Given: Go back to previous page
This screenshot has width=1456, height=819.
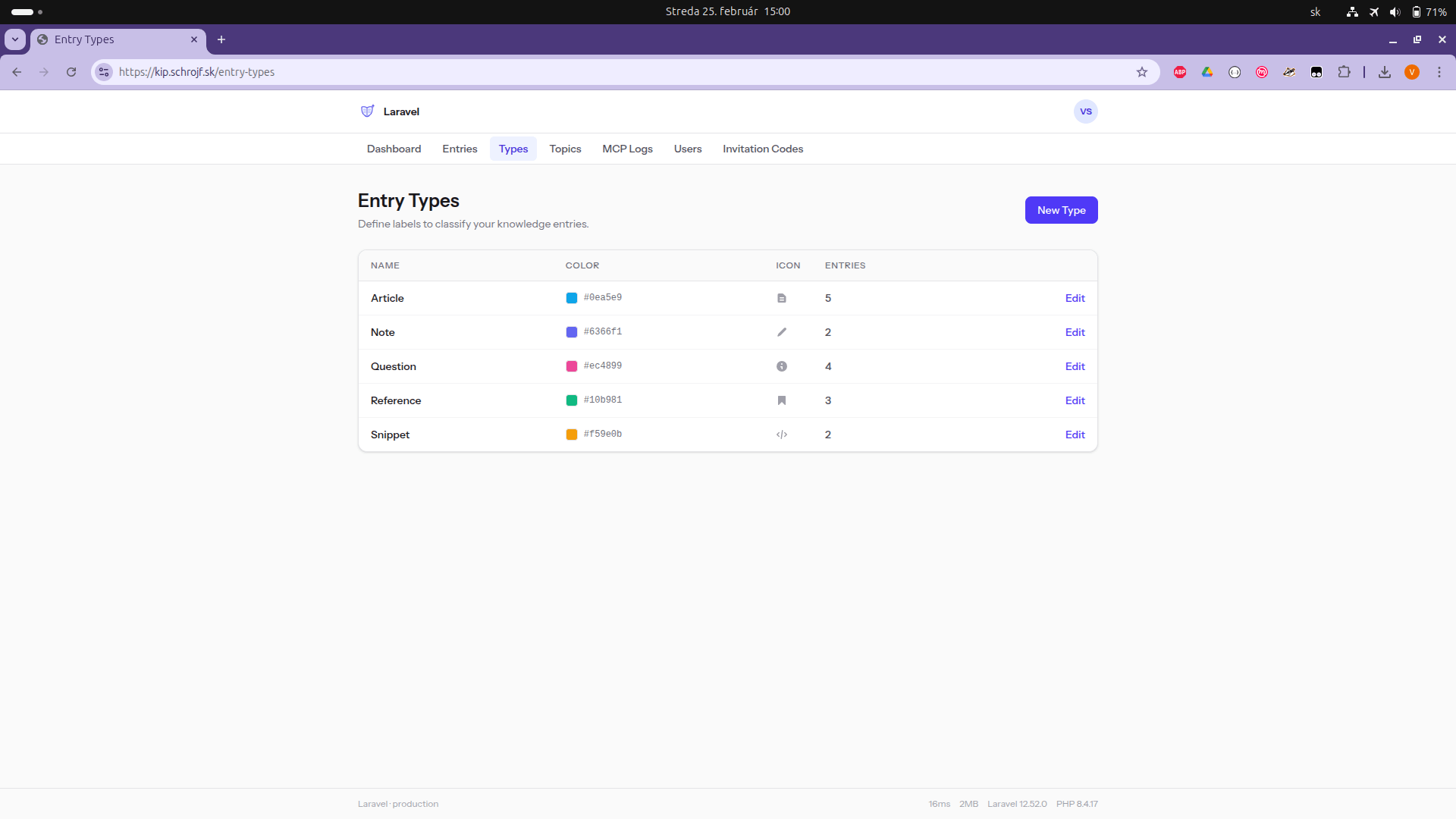Looking at the screenshot, I should [x=17, y=72].
